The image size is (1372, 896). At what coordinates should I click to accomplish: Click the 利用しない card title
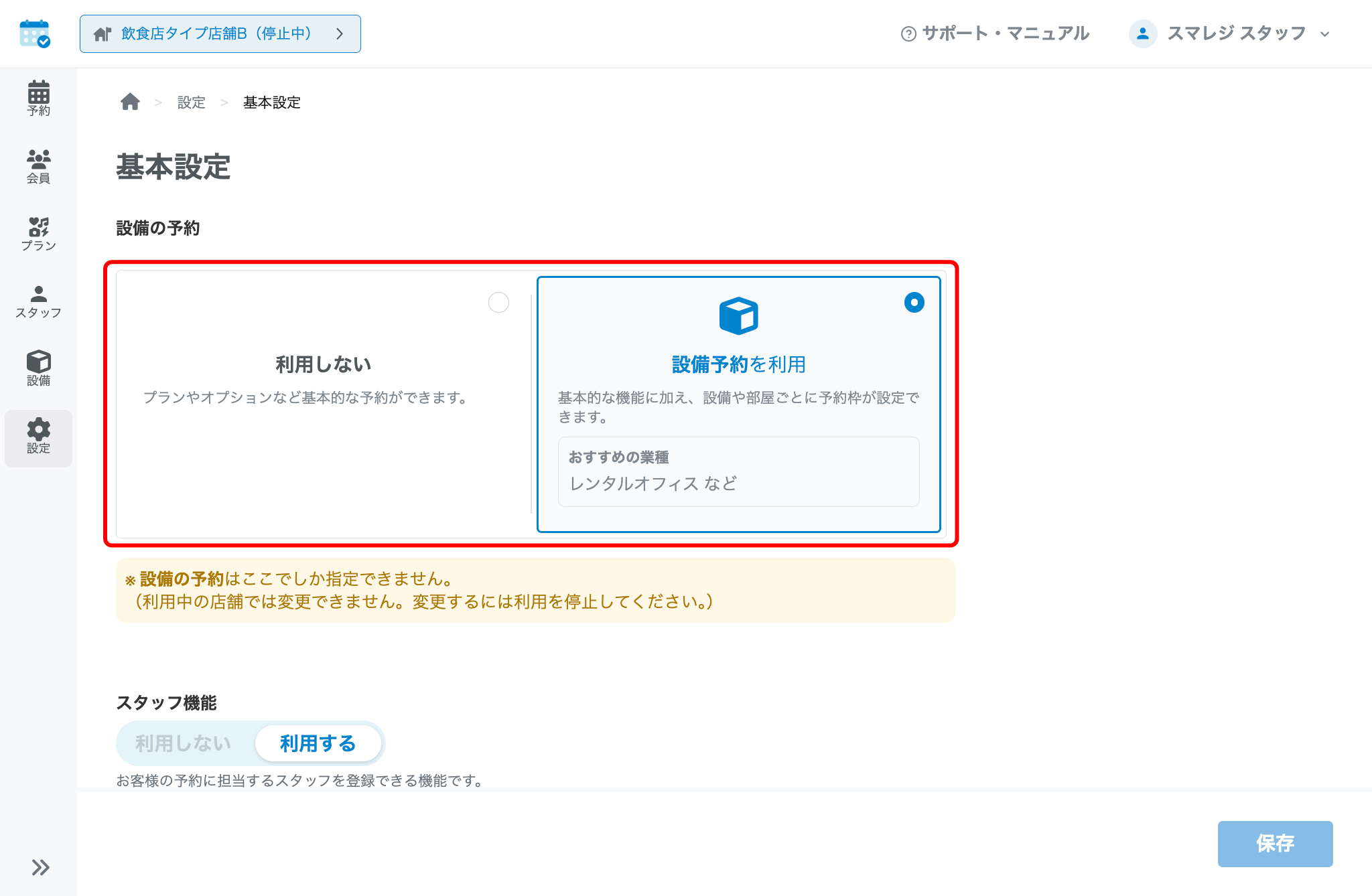click(x=323, y=364)
